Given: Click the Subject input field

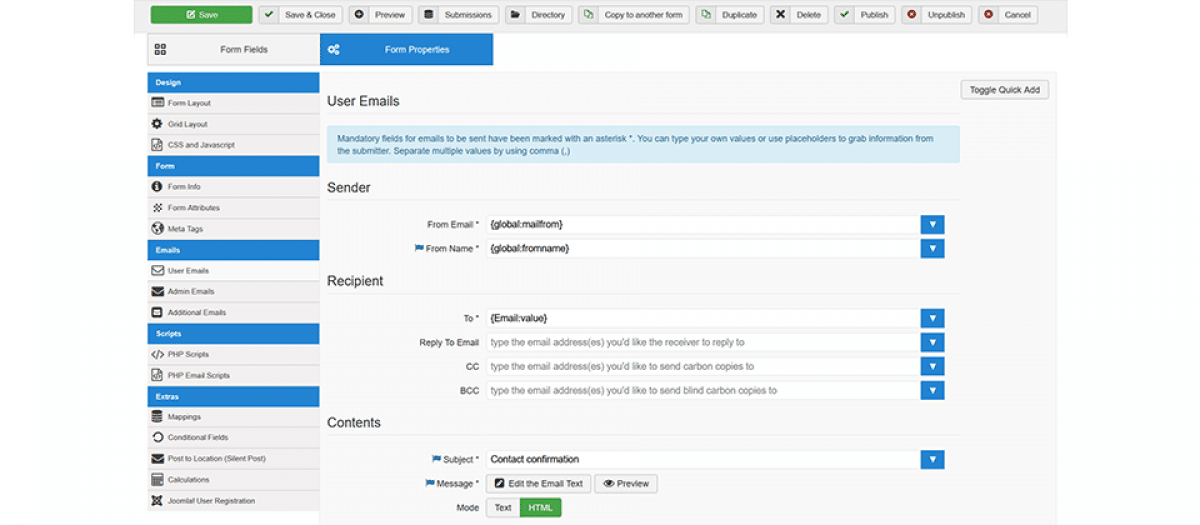Looking at the screenshot, I should [703, 460].
